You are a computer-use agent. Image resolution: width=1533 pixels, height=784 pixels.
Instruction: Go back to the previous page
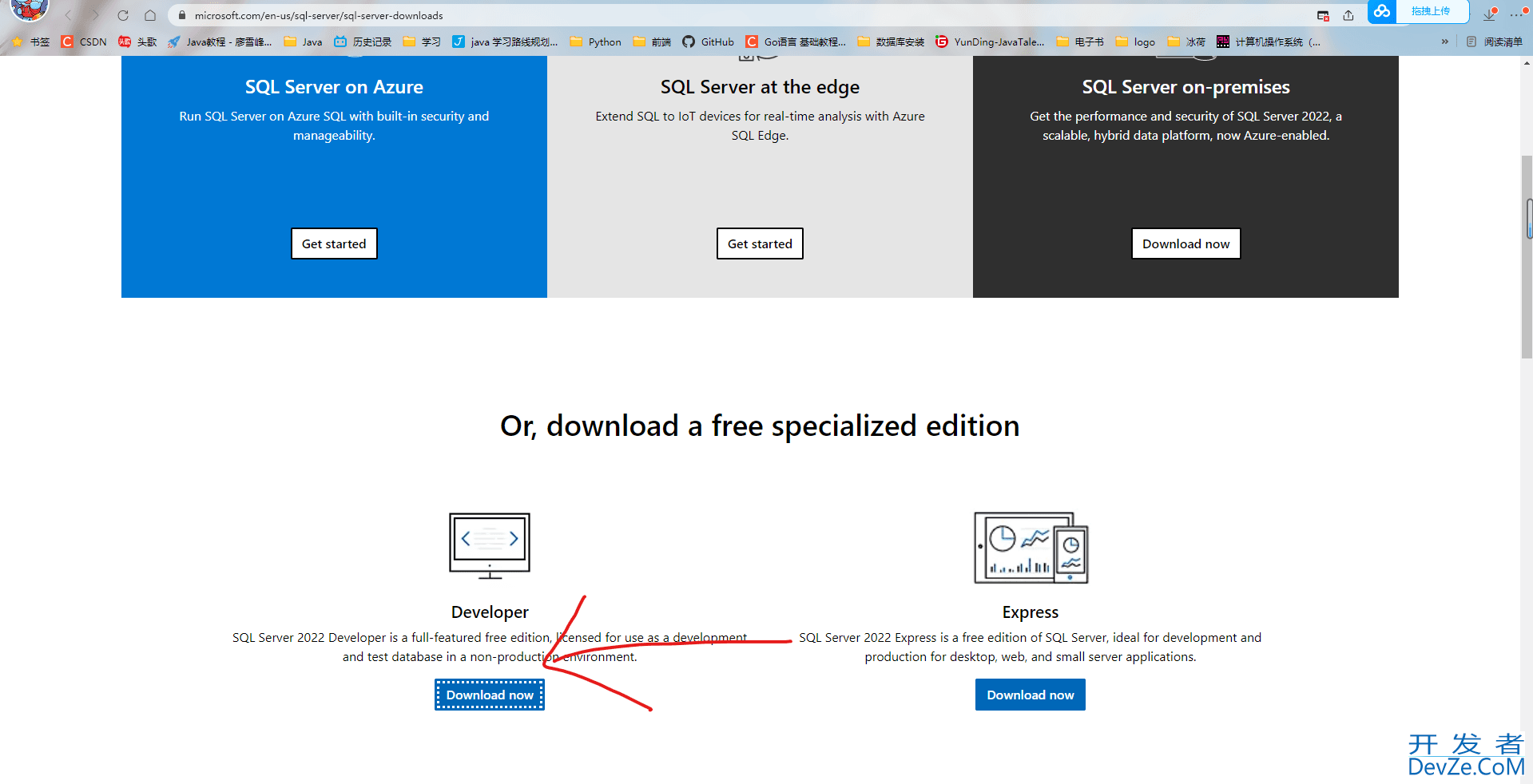(x=68, y=15)
